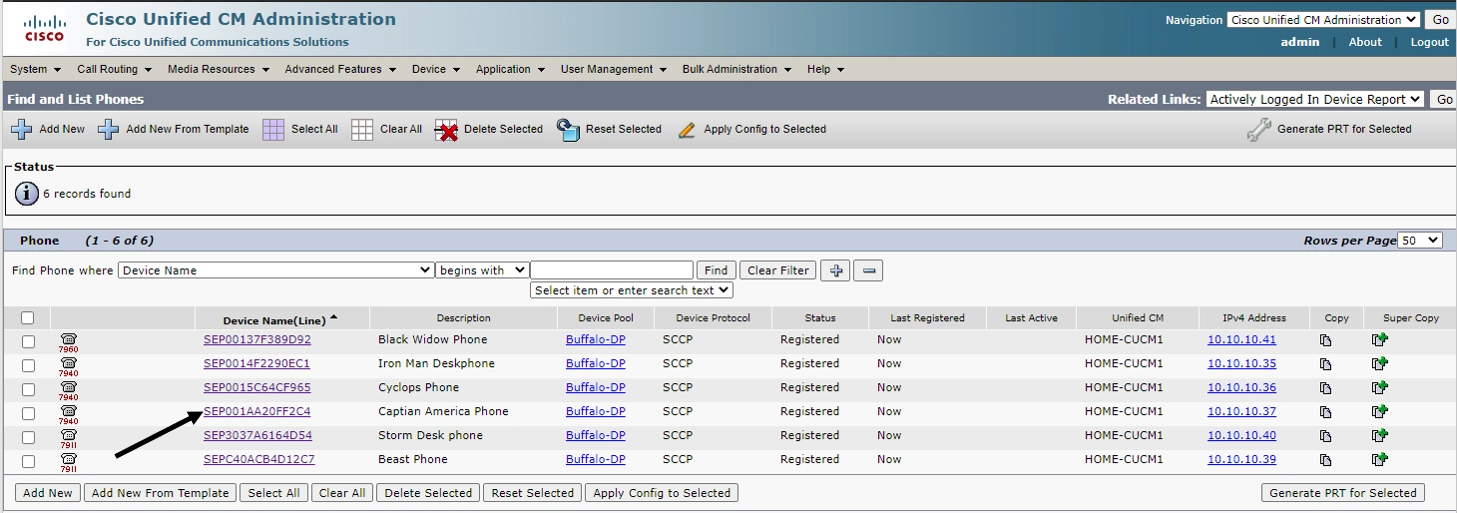The height and width of the screenshot is (513, 1457).
Task: Click the Find button
Action: [716, 271]
